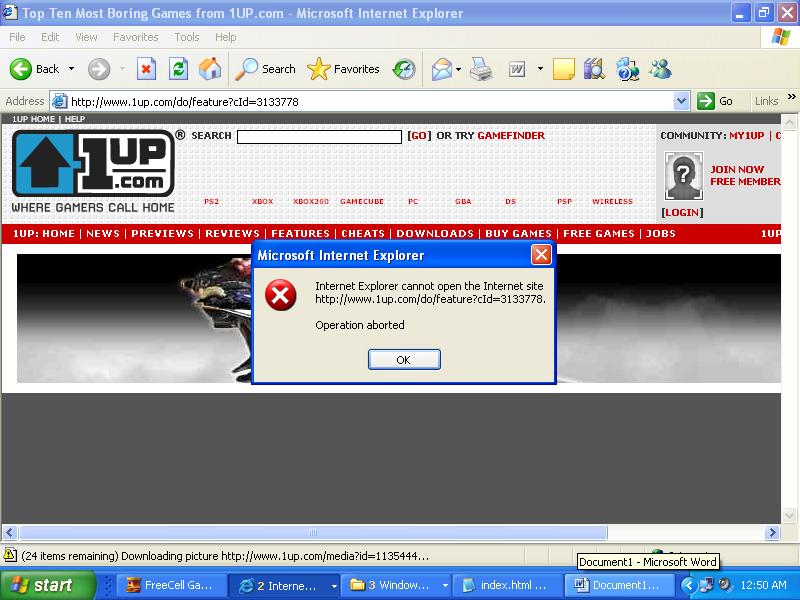Print the page with the printer icon
The width and height of the screenshot is (800, 600).
481,69
